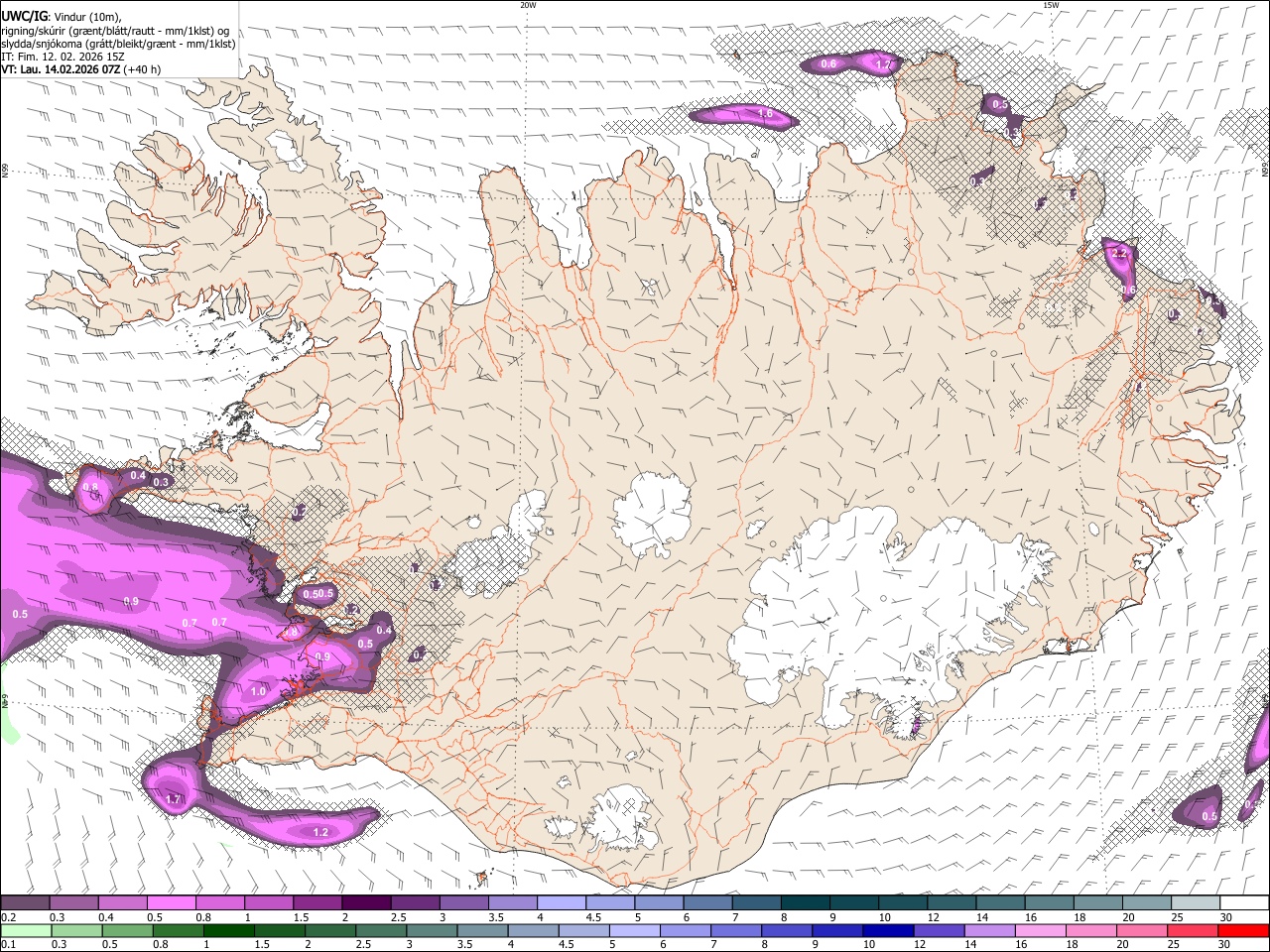Screen dimensions: 1270x952
Task: Click the '0.6' value in the northern snow band
Action: (x=828, y=64)
